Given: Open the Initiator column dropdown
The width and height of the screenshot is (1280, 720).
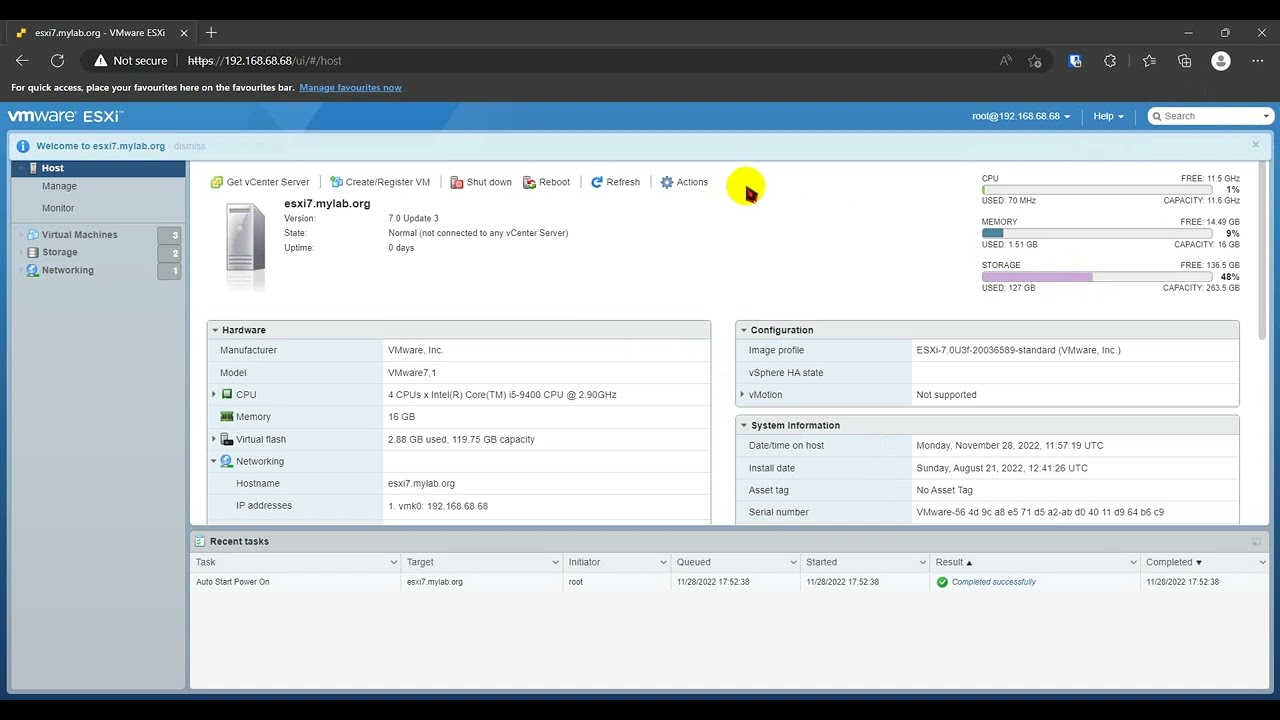Looking at the screenshot, I should coord(663,562).
